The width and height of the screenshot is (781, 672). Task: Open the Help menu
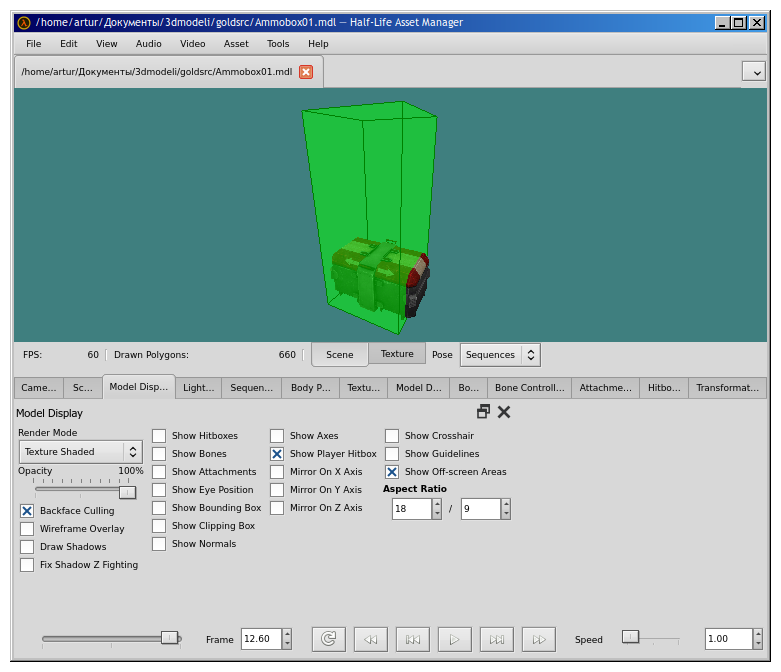point(318,44)
